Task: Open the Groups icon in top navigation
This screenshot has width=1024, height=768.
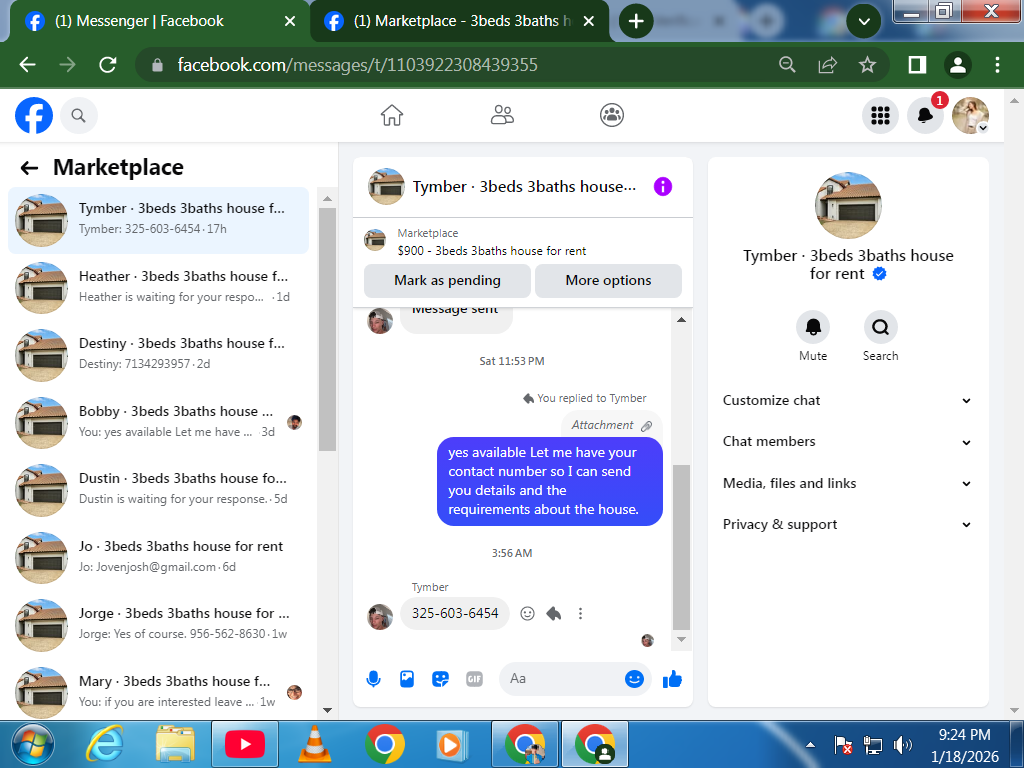Action: (612, 115)
